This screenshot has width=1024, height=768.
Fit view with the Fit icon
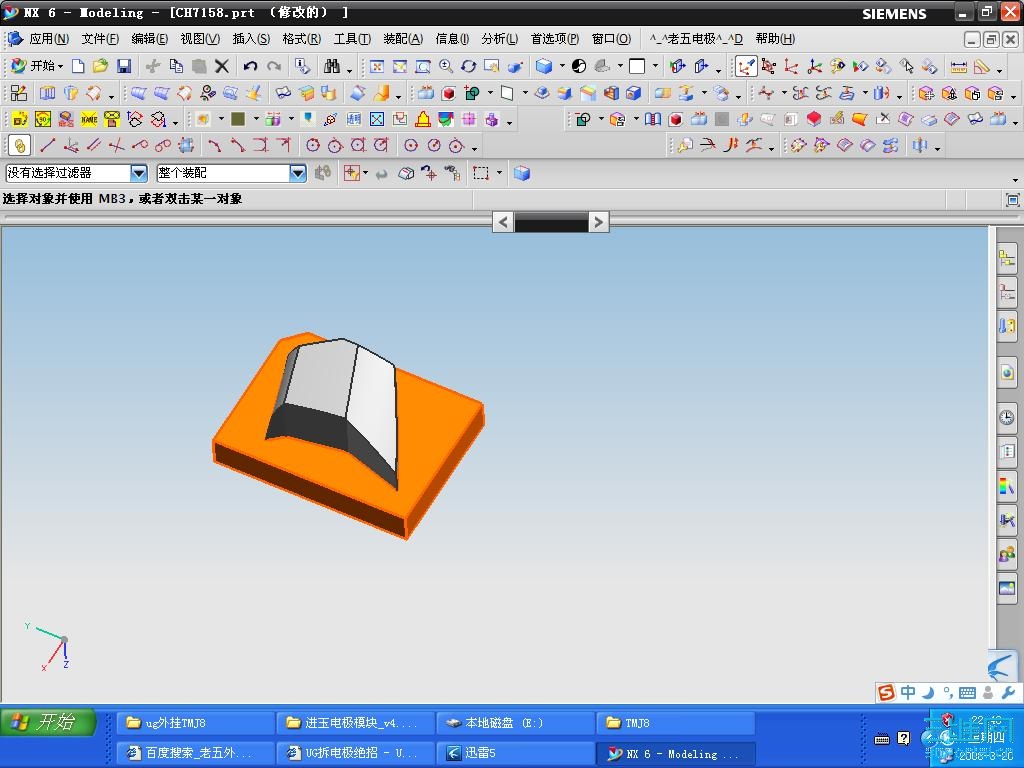377,66
